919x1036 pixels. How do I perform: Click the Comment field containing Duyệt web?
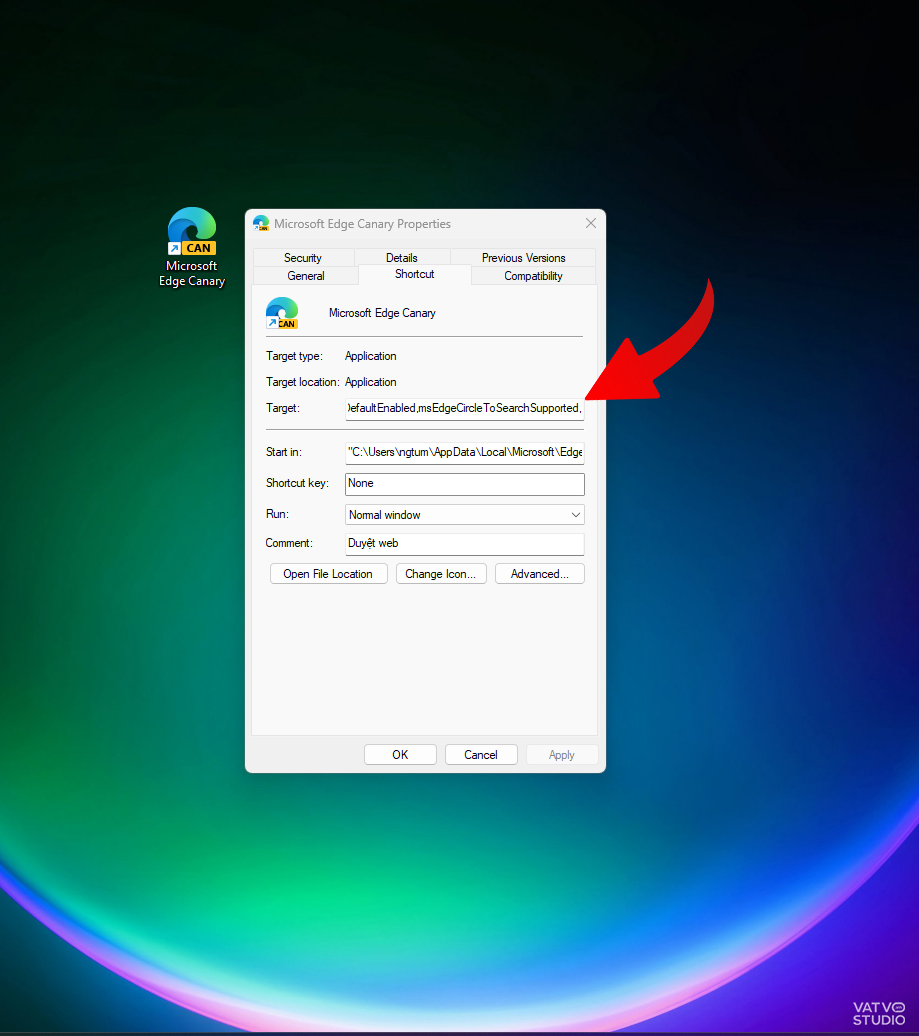click(x=464, y=544)
